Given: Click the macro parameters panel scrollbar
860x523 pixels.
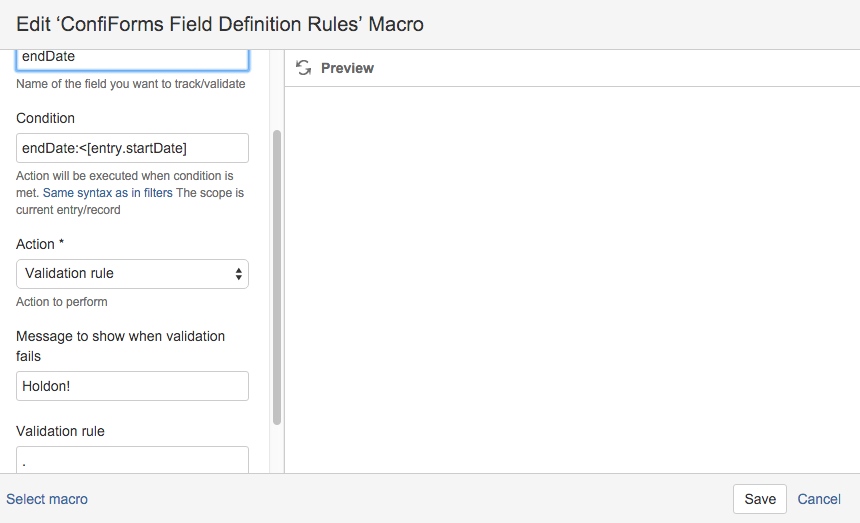Looking at the screenshot, I should [x=277, y=277].
